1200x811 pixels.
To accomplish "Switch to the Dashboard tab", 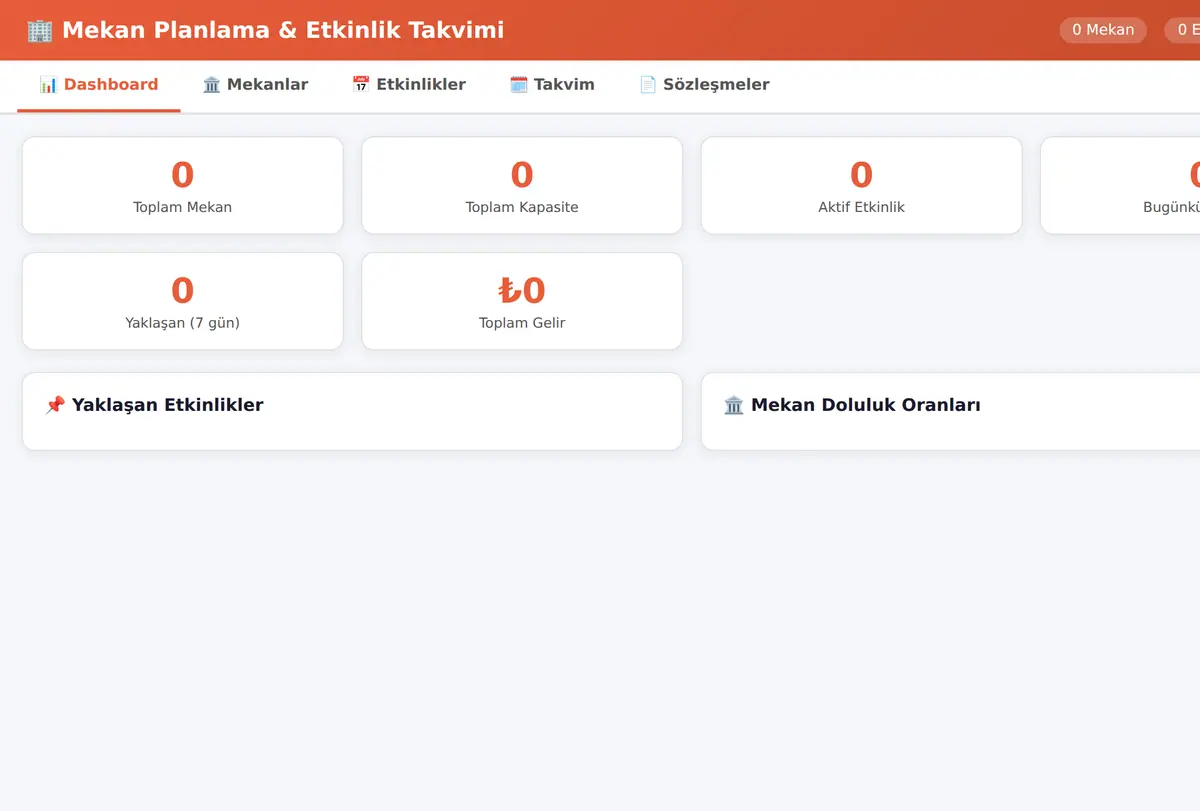I will tap(99, 85).
